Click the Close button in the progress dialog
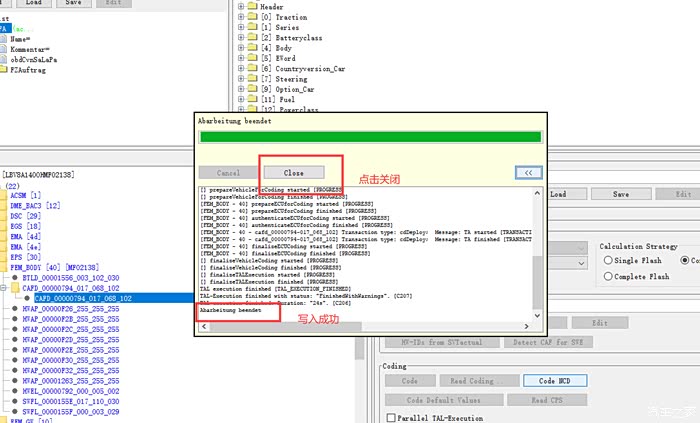Viewport: 700px width, 423px height. [294, 173]
